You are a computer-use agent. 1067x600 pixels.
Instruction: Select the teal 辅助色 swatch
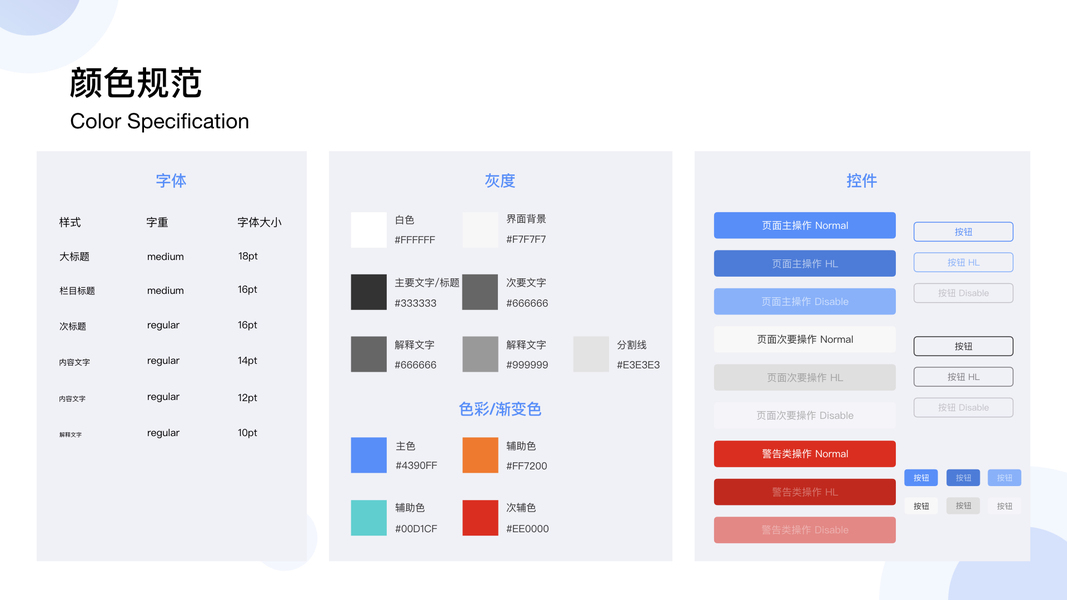pyautogui.click(x=369, y=518)
